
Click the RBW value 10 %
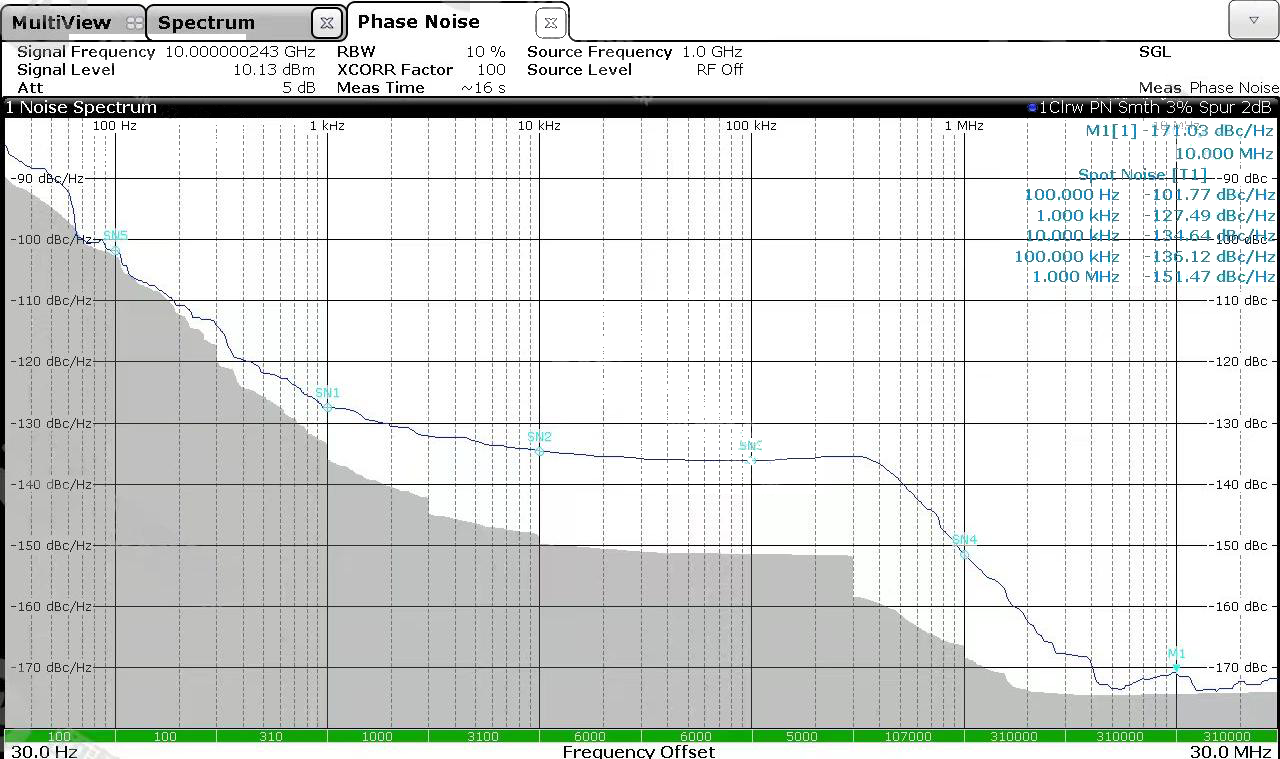(486, 51)
